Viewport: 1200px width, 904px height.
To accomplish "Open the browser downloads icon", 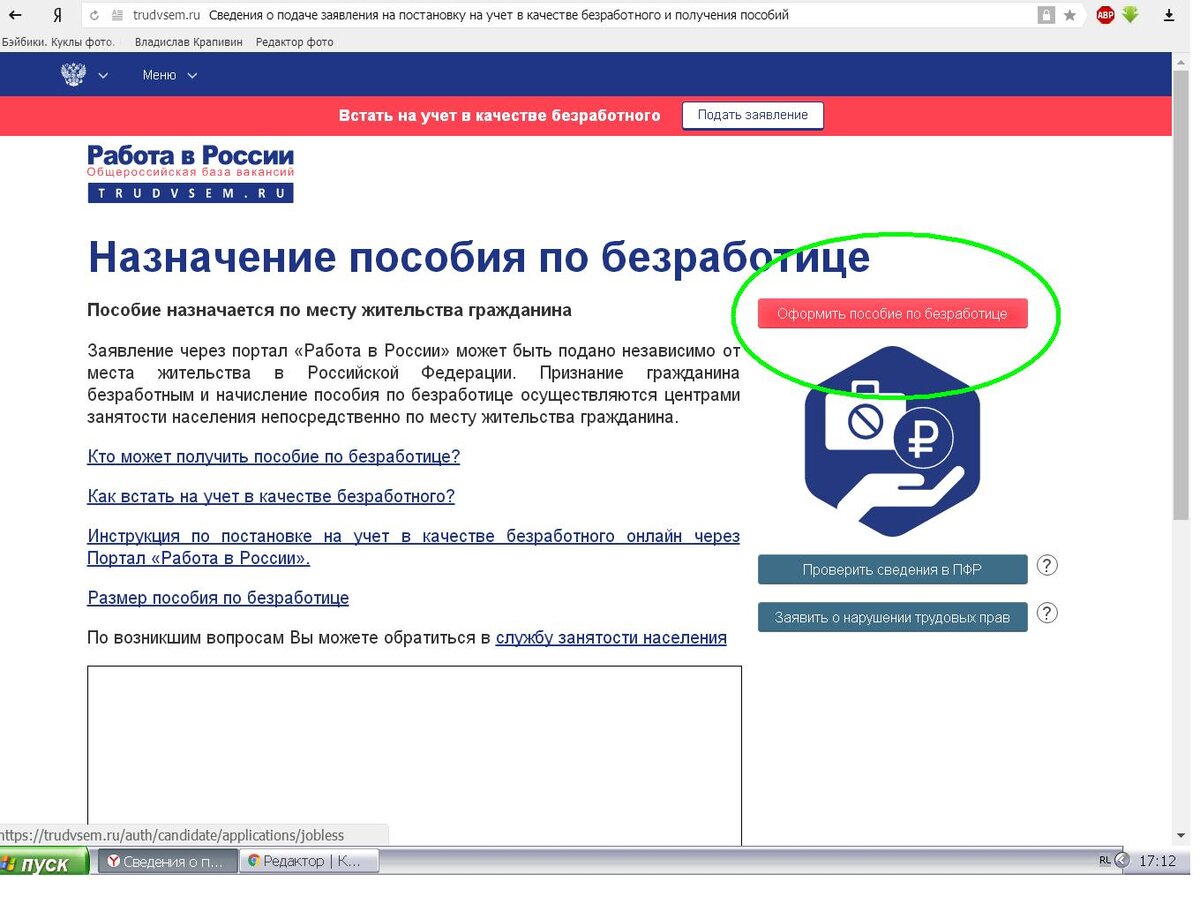I will pos(1170,15).
